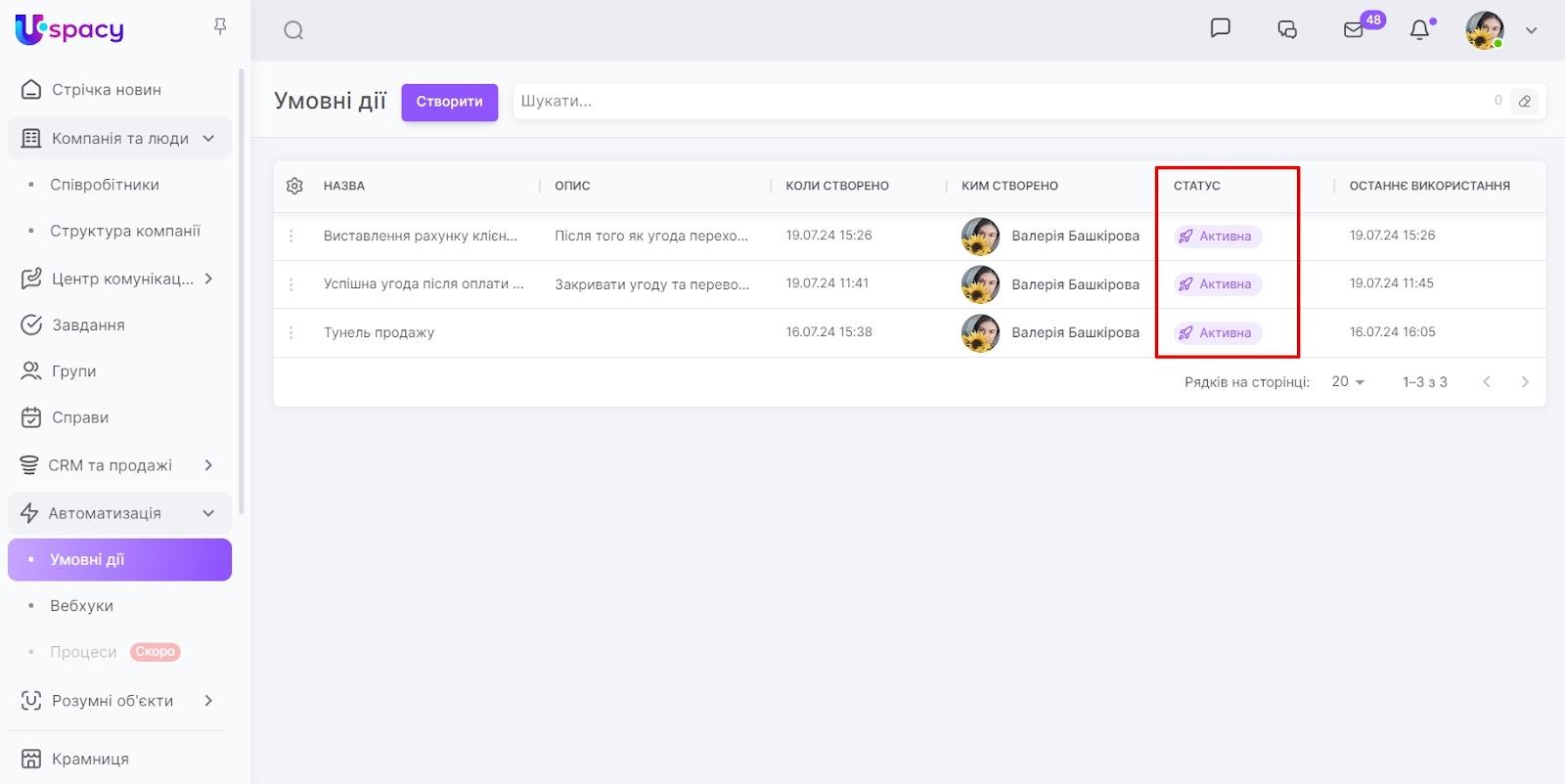Image resolution: width=1565 pixels, height=784 pixels.
Task: Open row menu for Виставлення рахунку
Action: point(291,237)
